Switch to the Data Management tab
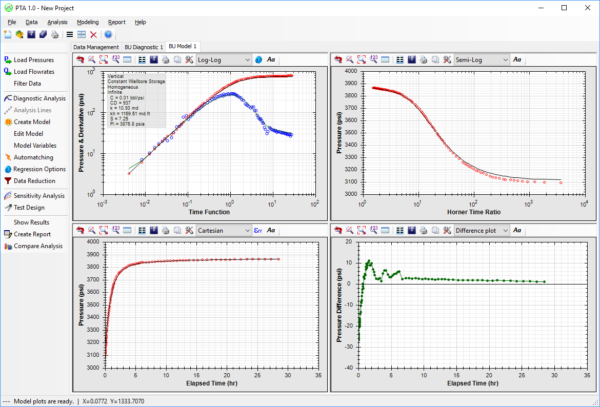The width and height of the screenshot is (600, 407). coord(97,47)
